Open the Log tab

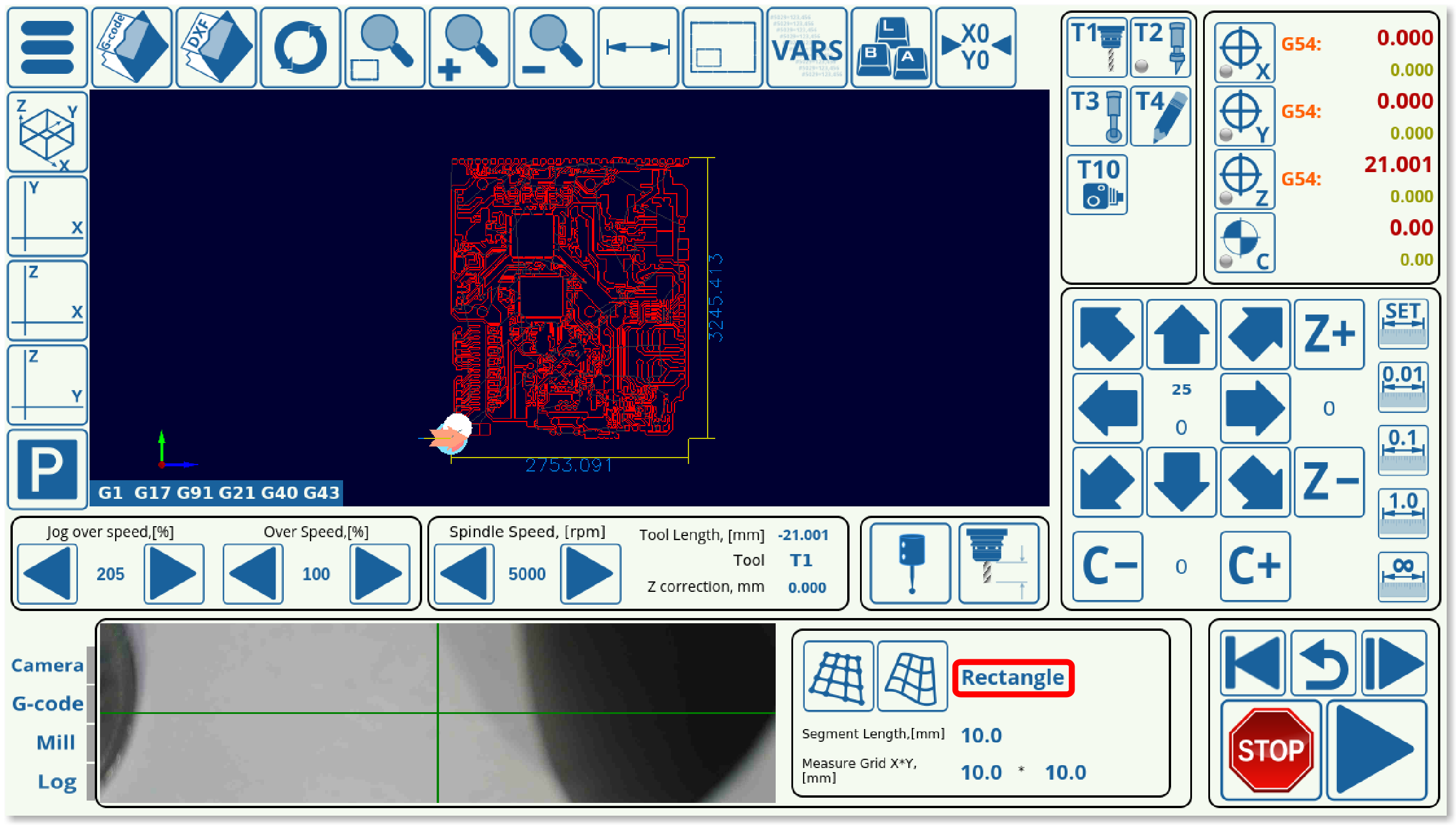point(56,782)
